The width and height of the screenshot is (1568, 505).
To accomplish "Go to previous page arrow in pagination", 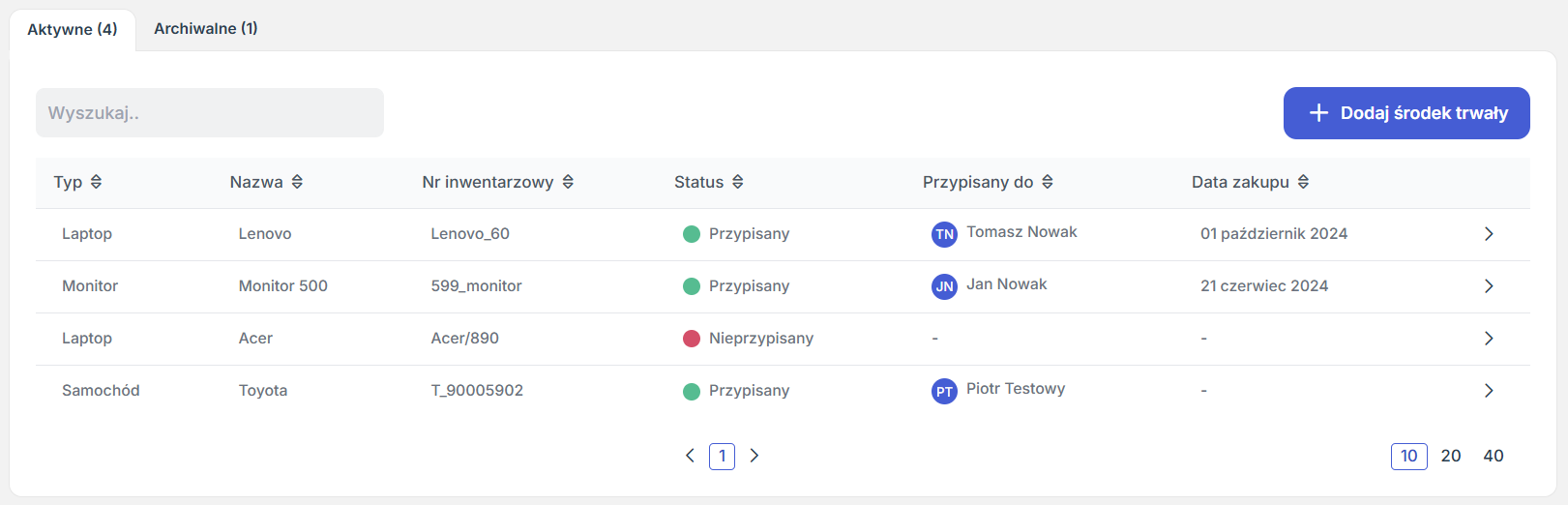I will tap(690, 456).
